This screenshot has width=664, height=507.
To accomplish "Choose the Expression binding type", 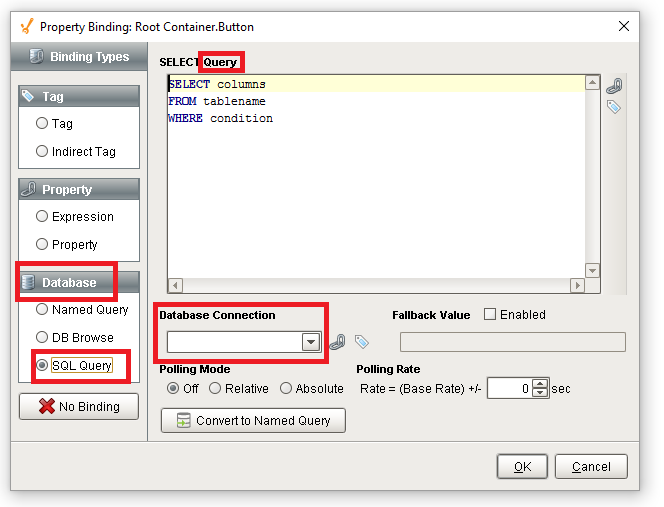I will [x=42, y=216].
